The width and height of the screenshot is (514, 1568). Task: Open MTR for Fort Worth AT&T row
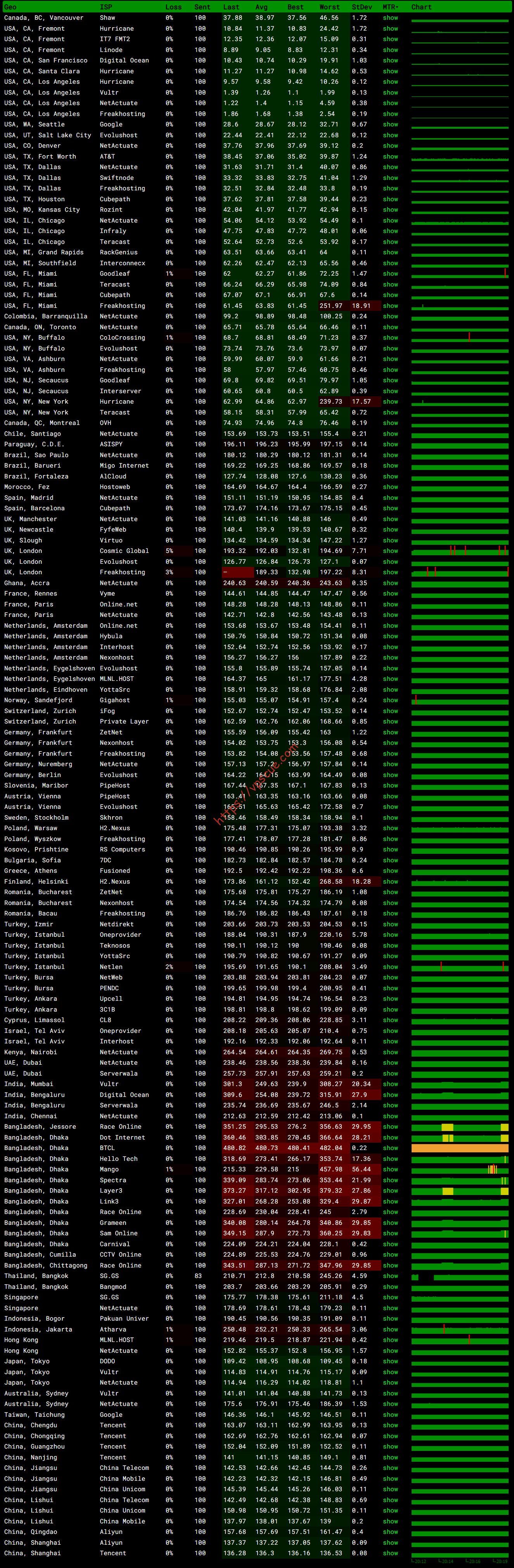[x=390, y=156]
